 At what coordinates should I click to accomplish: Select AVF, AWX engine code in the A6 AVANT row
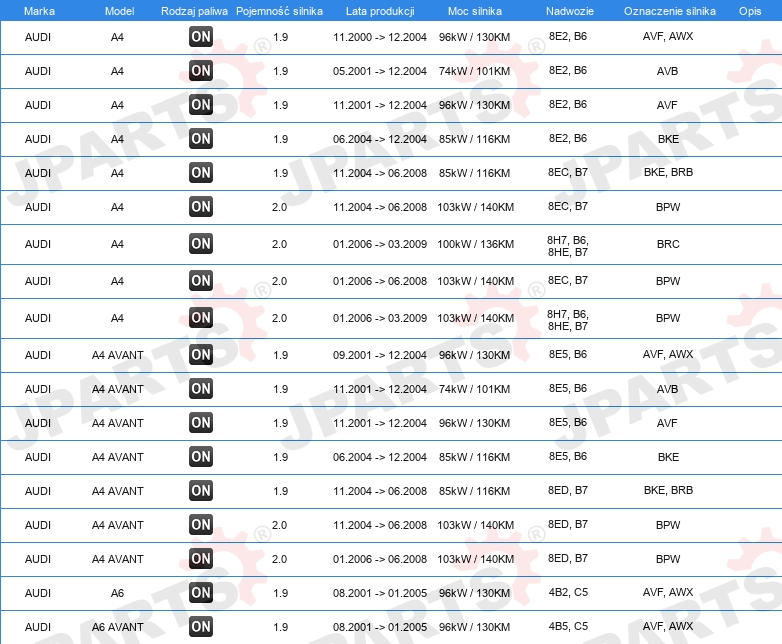pyautogui.click(x=668, y=626)
